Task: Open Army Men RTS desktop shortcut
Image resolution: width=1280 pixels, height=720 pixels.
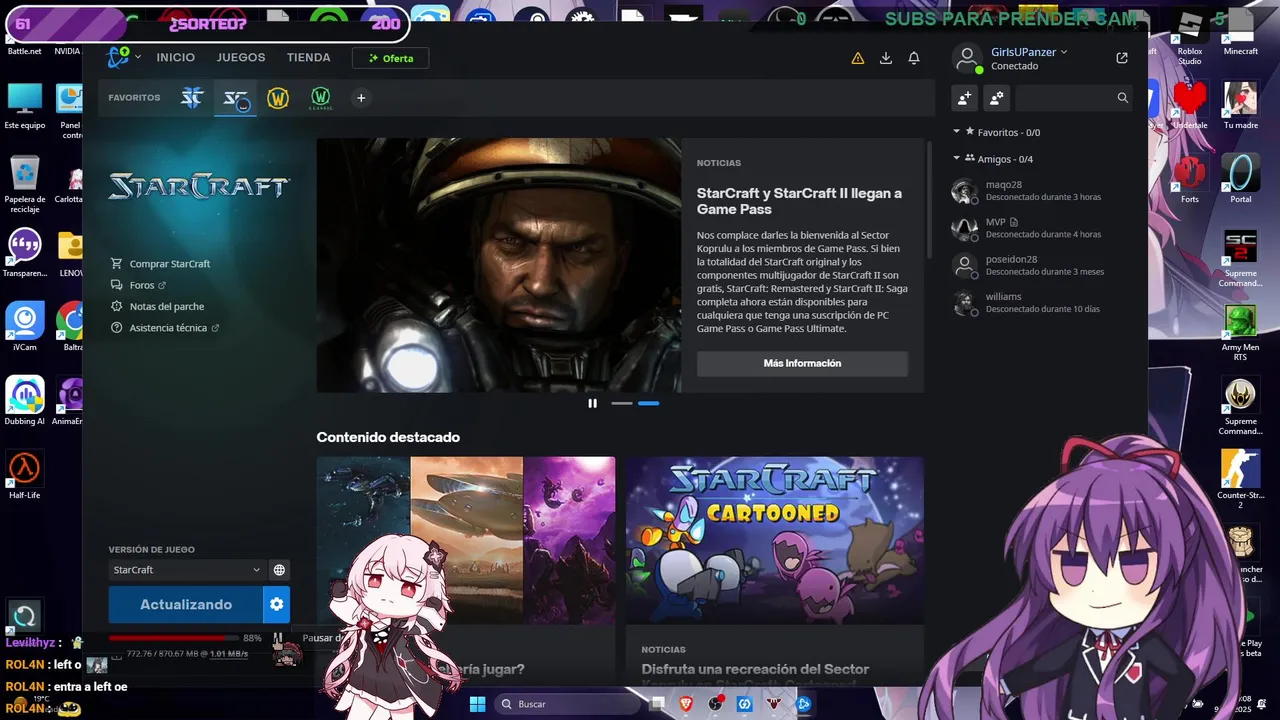Action: [x=1241, y=332]
